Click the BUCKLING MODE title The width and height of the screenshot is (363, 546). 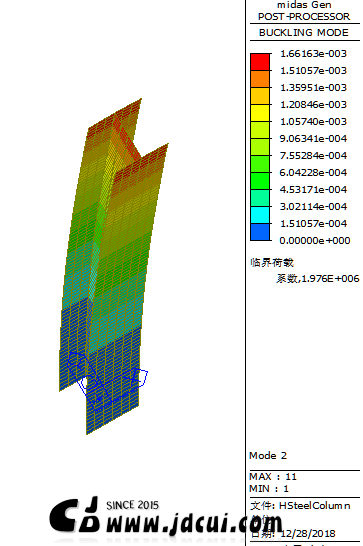pos(303,33)
